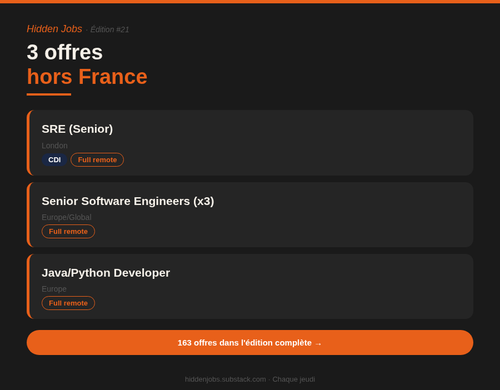Click the '3 offres' heading
Screen dimensions: 500x390
click(x=65, y=52)
